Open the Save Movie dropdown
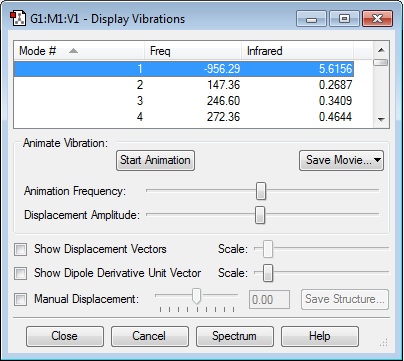The width and height of the screenshot is (404, 361). click(x=341, y=160)
